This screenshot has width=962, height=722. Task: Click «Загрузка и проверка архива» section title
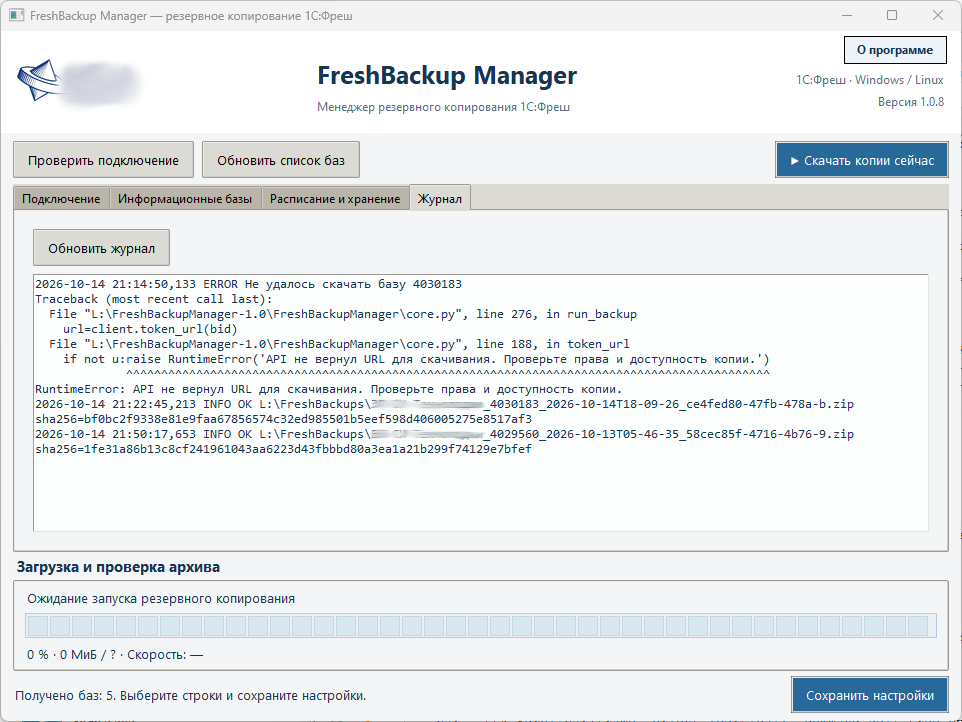point(118,567)
